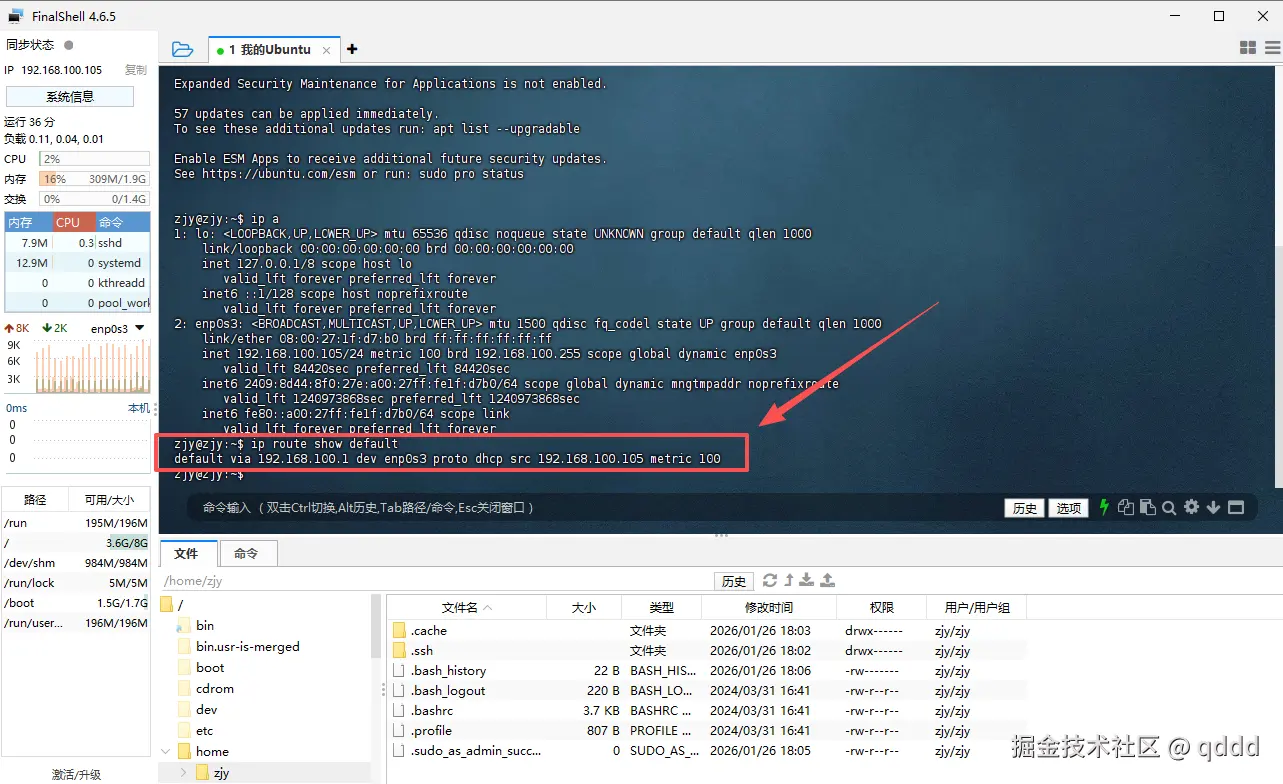The height and width of the screenshot is (784, 1283).
Task: Switch to the 文件 tab
Action: point(186,553)
